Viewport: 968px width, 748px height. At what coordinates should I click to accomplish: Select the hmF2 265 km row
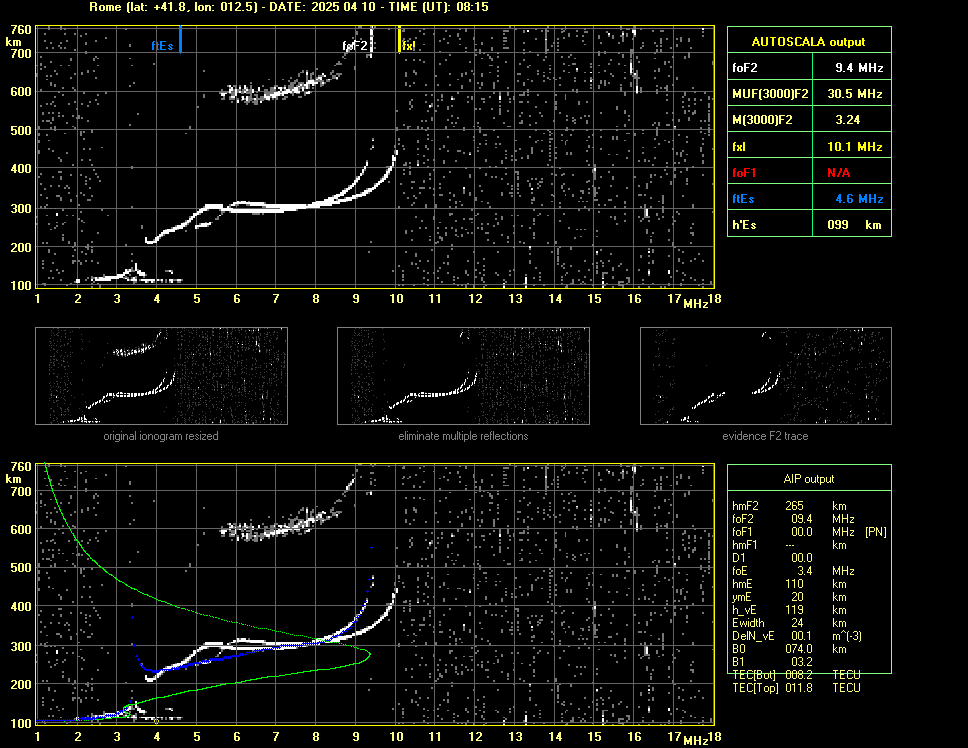(790, 506)
